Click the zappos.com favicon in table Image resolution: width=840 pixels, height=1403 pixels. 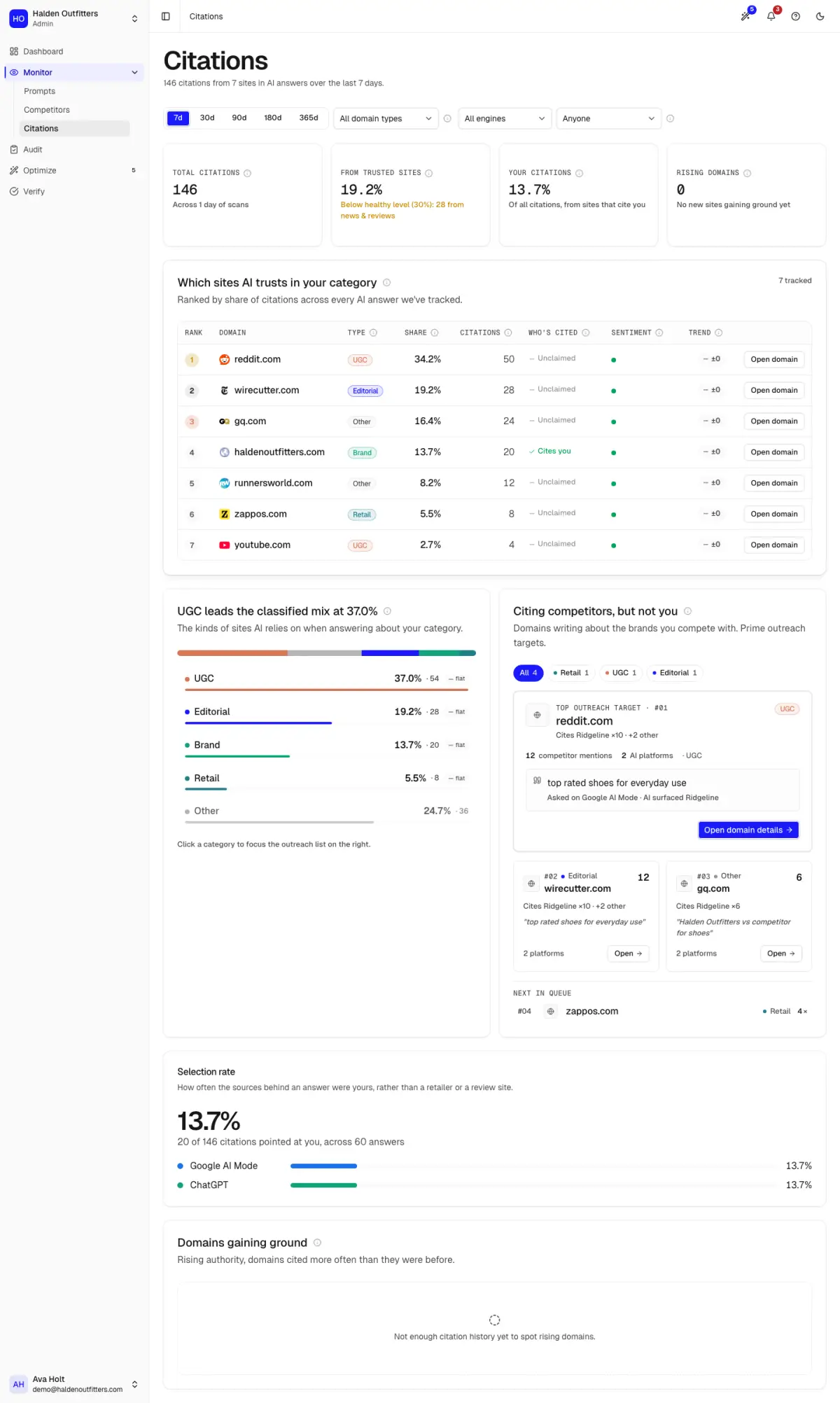tap(224, 514)
